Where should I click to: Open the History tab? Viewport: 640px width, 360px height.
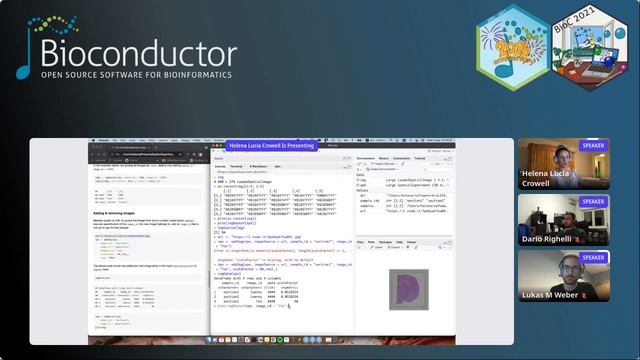pyautogui.click(x=384, y=158)
